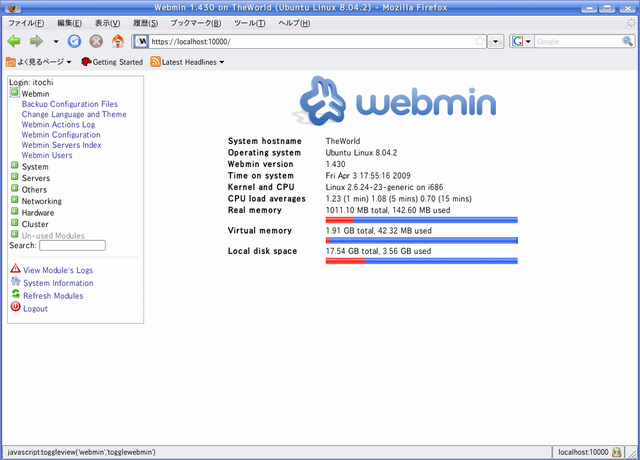Viewport: 640px width, 460px height.
Task: Open Change Language and Theme
Action: (74, 114)
